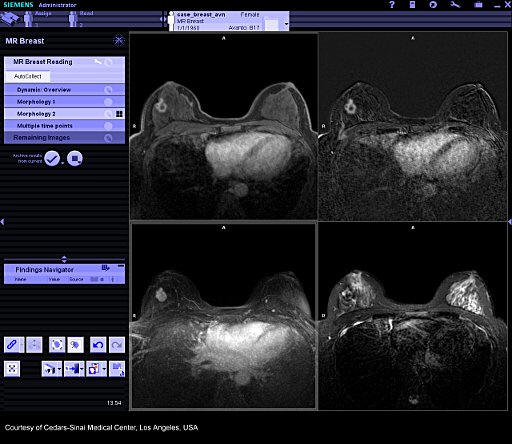Toggle the Morphology 2 layout grid icon
512x444 pixels.
119,114
